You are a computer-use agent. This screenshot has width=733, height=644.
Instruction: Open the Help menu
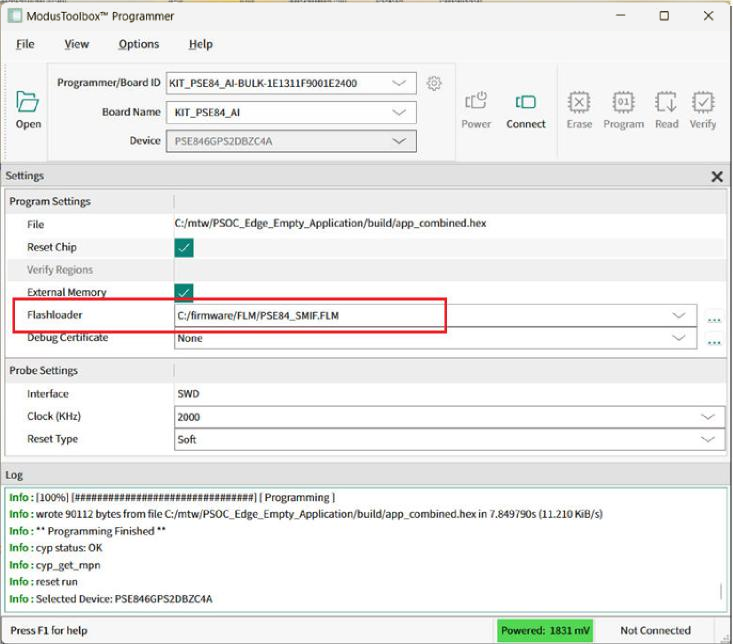[x=201, y=44]
